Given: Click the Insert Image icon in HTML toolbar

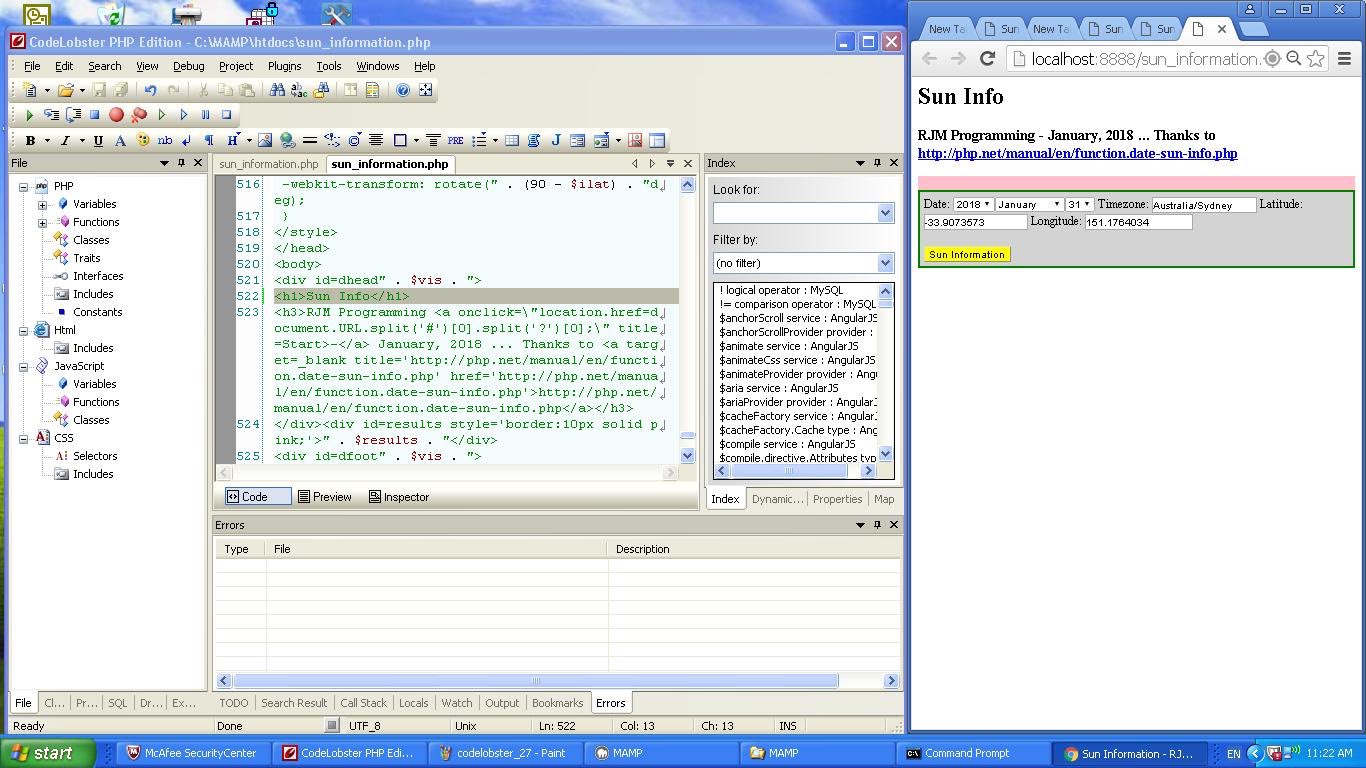Looking at the screenshot, I should click(x=265, y=140).
